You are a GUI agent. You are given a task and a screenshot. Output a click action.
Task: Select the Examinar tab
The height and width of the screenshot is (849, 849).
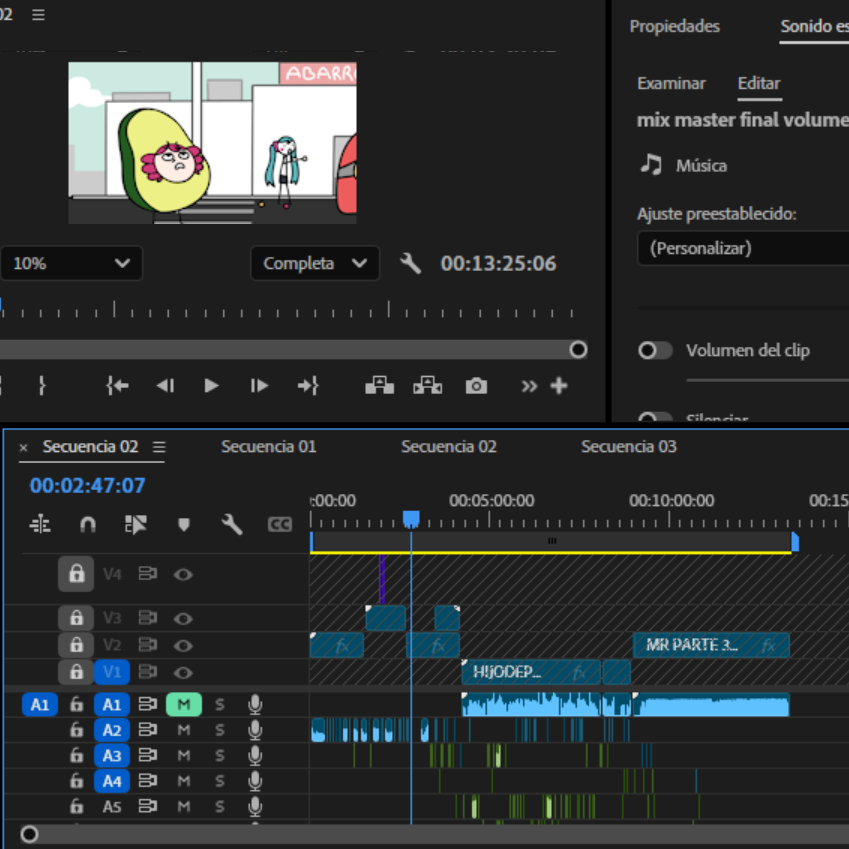tap(671, 83)
